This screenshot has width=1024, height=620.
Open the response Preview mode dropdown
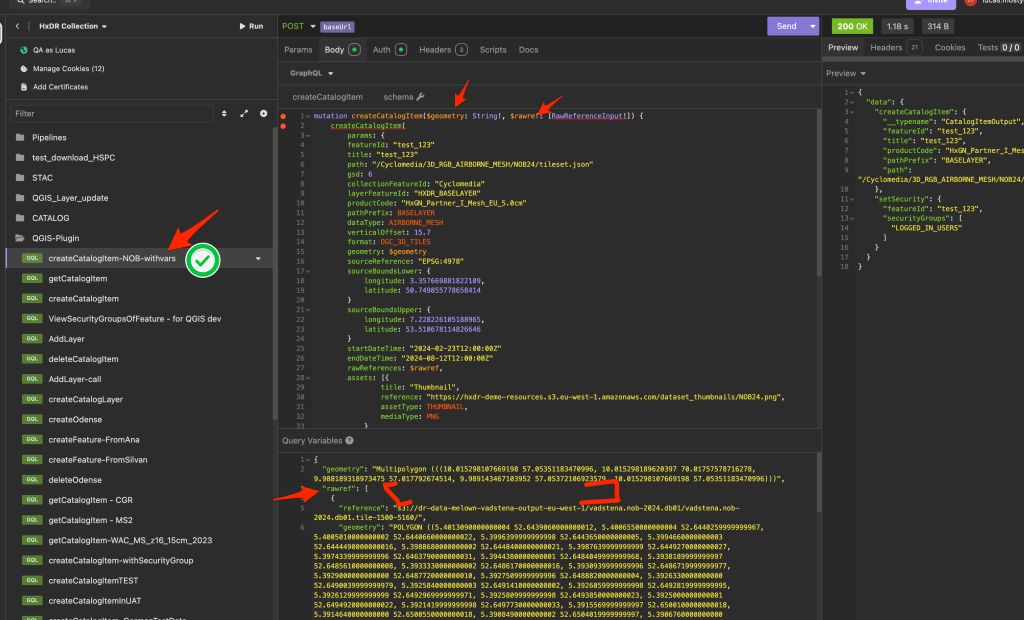846,73
